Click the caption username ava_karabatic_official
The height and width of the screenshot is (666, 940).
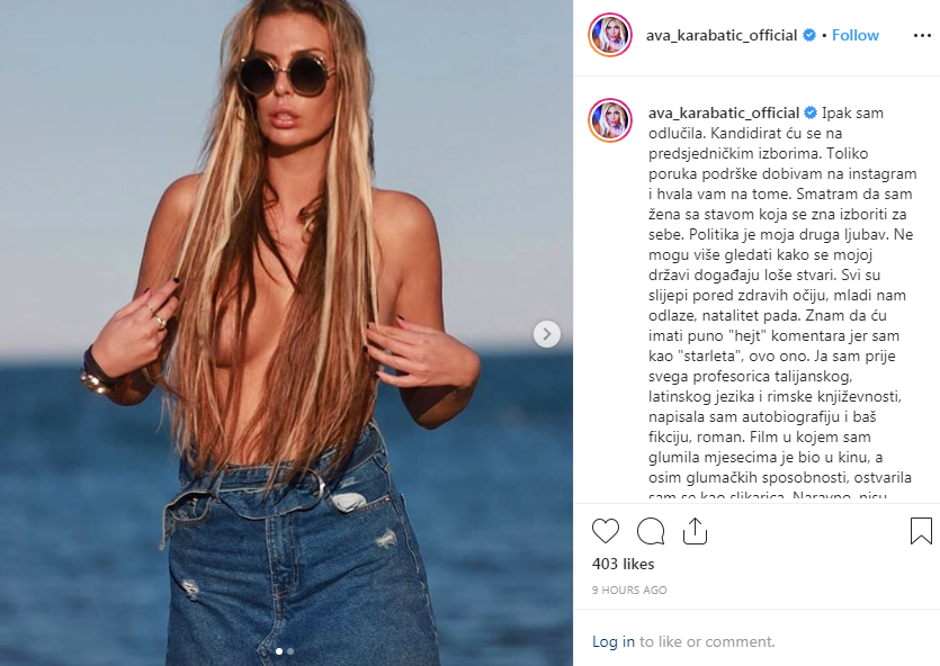pyautogui.click(x=724, y=113)
